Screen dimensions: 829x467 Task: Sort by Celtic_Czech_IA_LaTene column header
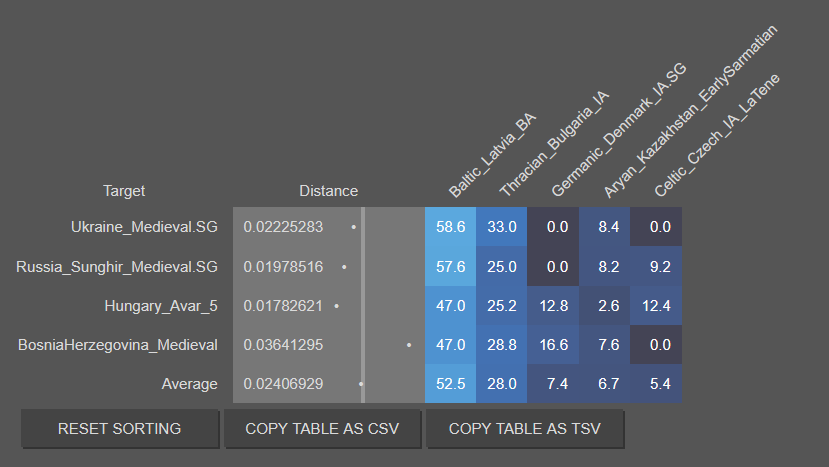(x=716, y=135)
